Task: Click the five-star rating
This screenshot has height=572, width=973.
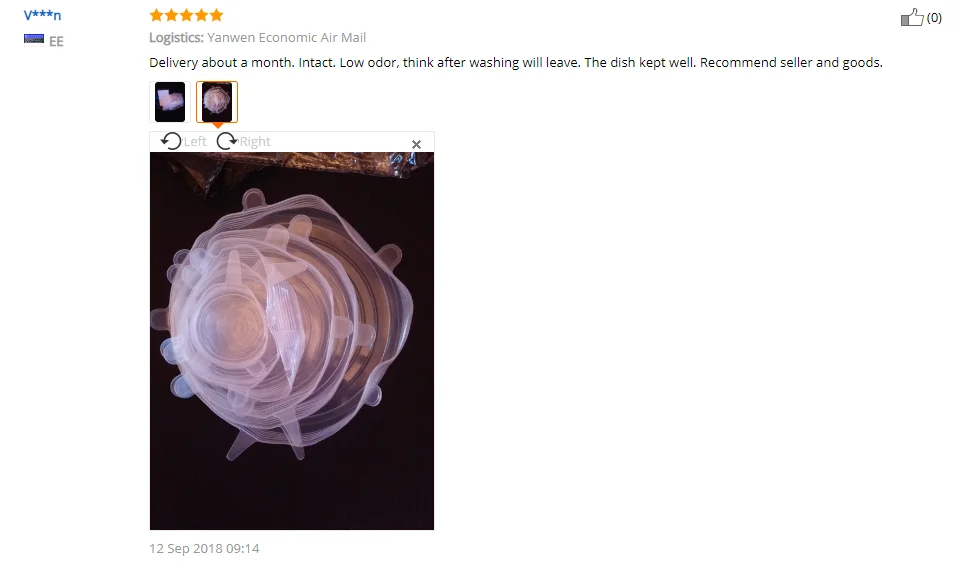Action: tap(186, 15)
